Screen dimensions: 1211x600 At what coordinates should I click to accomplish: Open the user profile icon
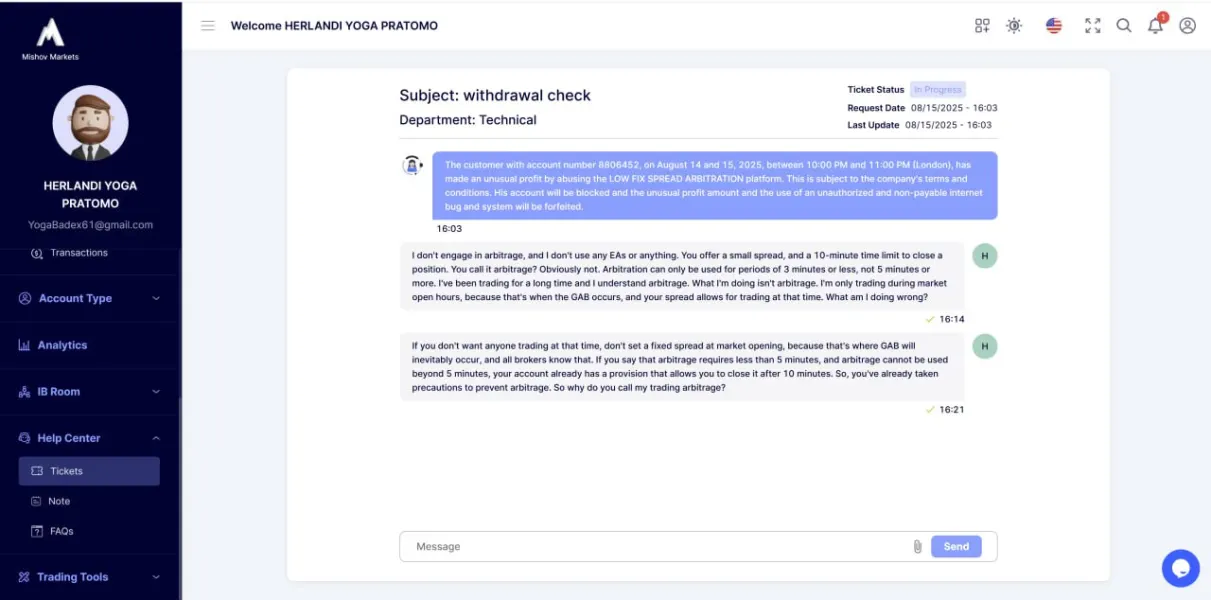(1187, 26)
